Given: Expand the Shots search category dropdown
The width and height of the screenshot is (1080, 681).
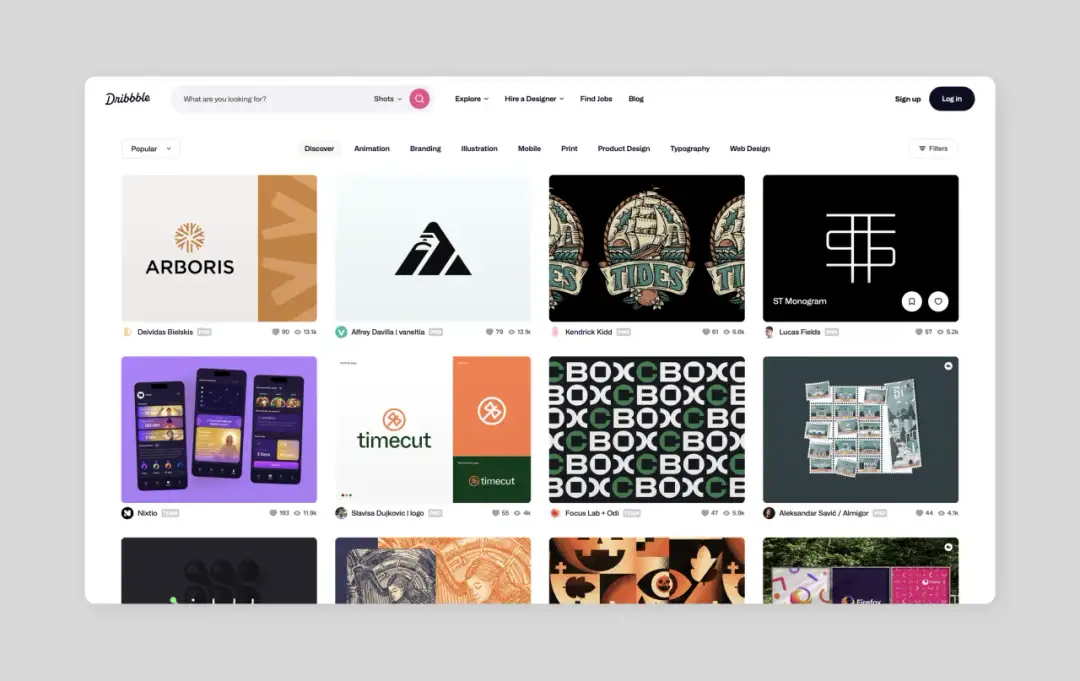Looking at the screenshot, I should click(x=390, y=98).
